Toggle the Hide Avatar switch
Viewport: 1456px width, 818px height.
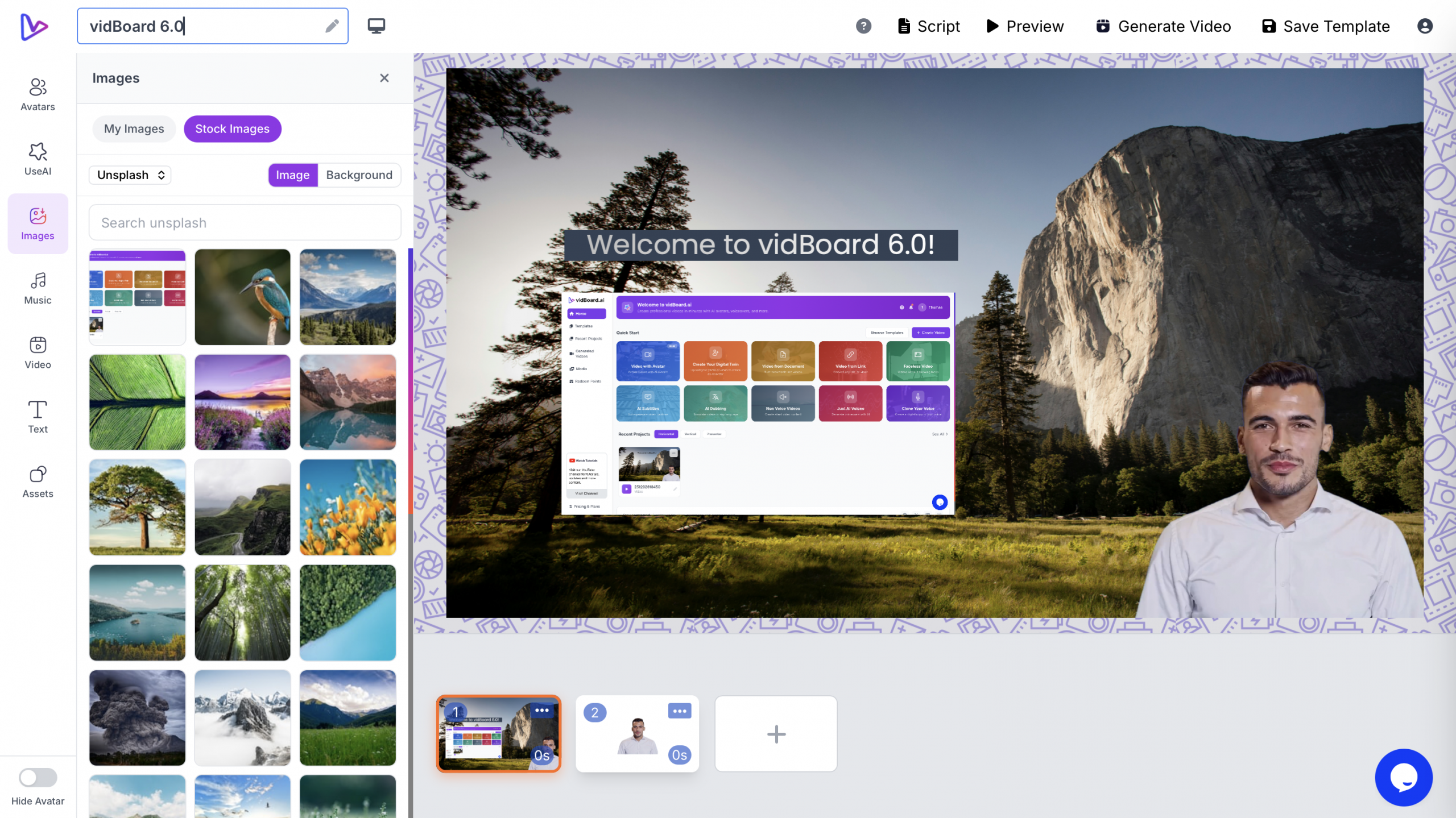tap(38, 778)
